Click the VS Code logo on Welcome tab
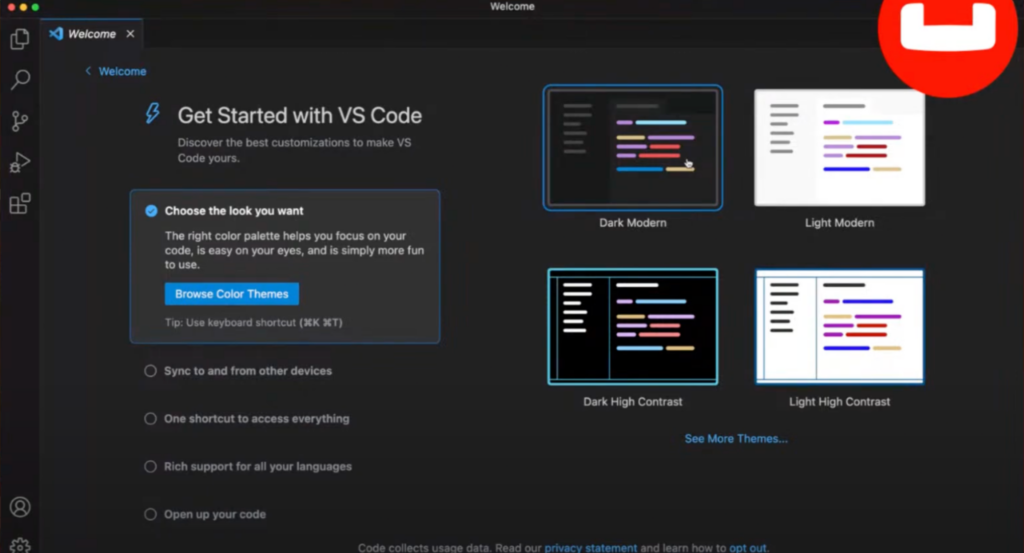This screenshot has height=553, width=1024. (56, 33)
